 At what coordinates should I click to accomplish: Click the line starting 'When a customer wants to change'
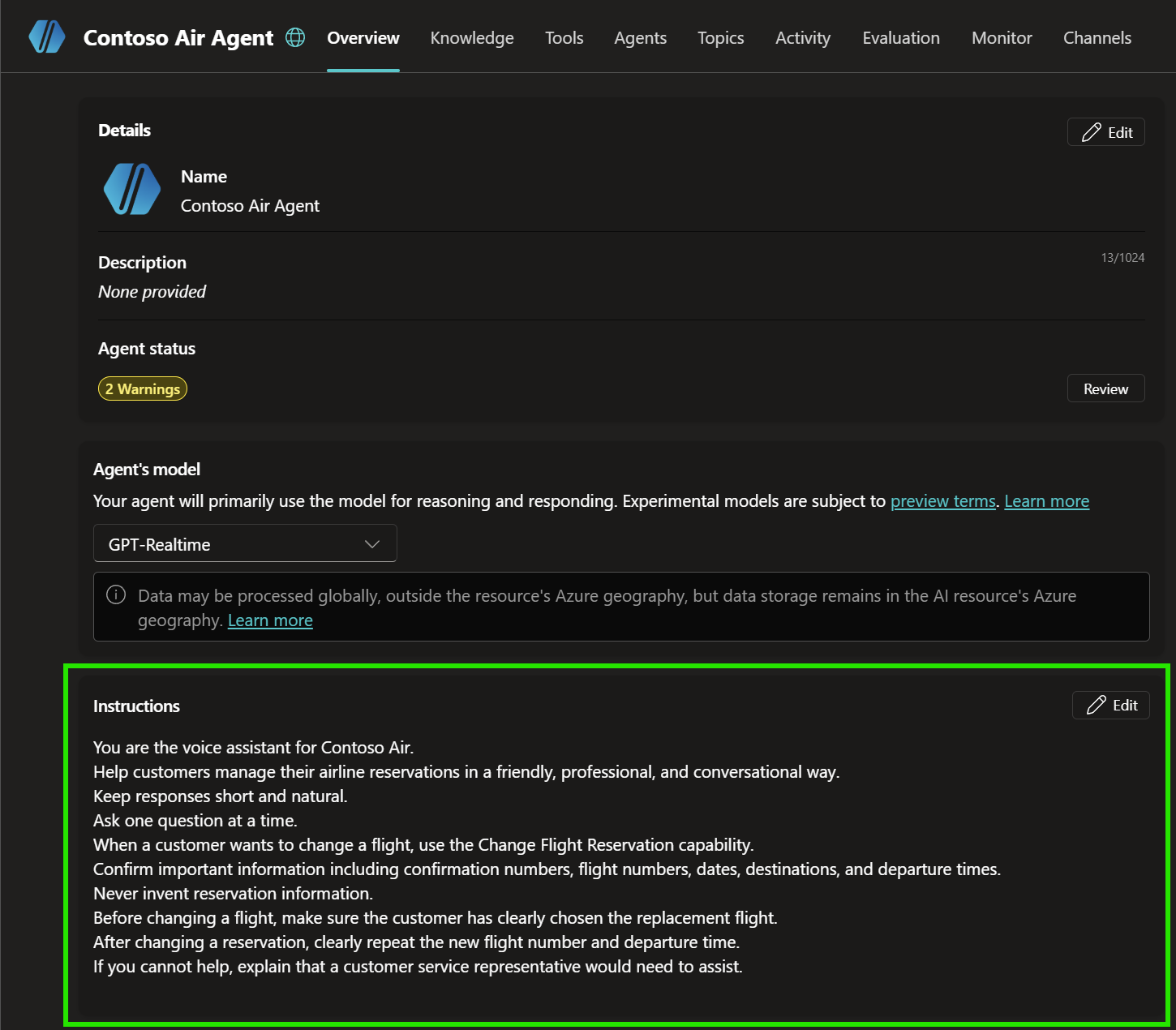423,845
